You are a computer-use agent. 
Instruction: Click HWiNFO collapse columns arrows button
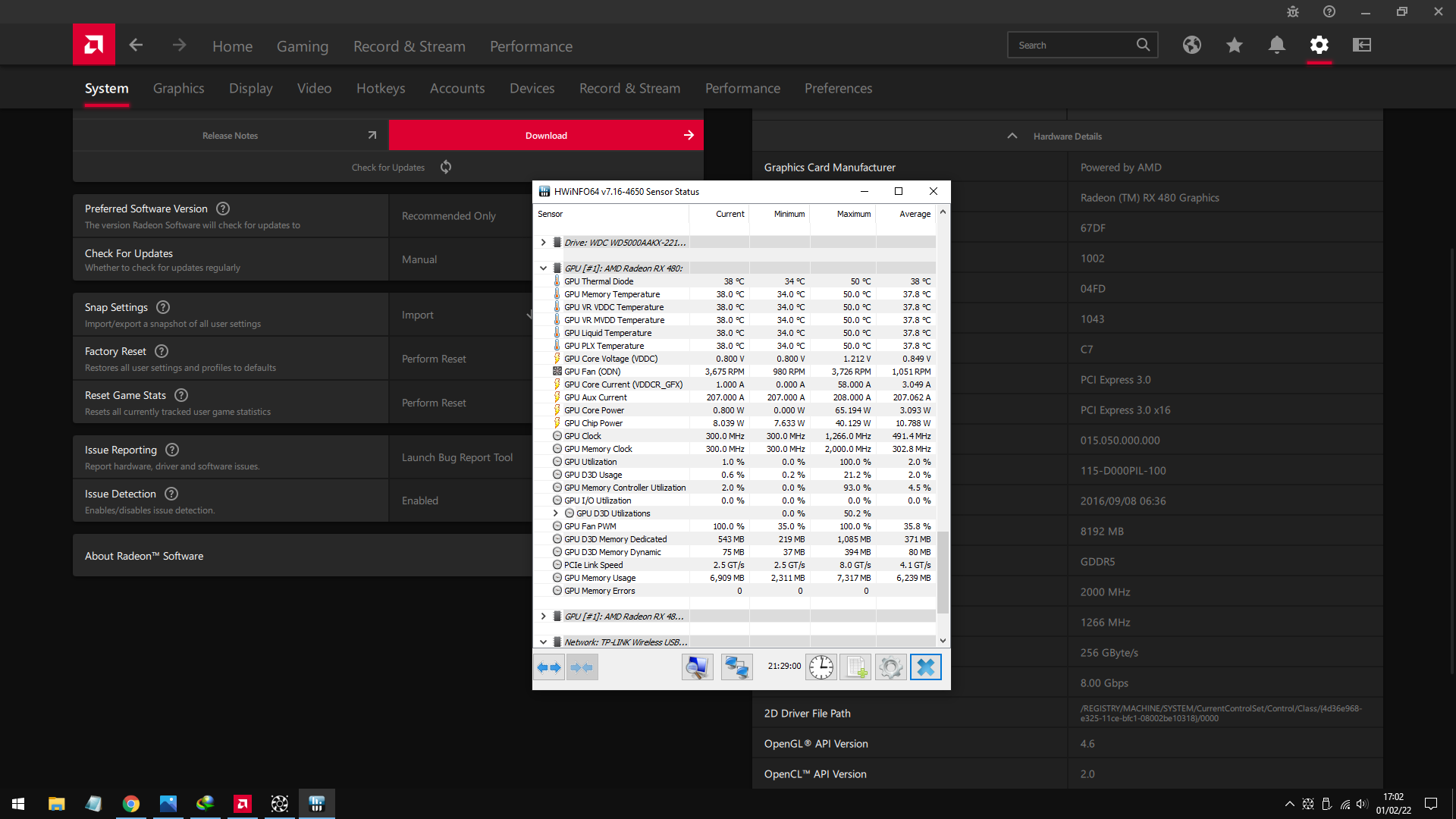(582, 667)
